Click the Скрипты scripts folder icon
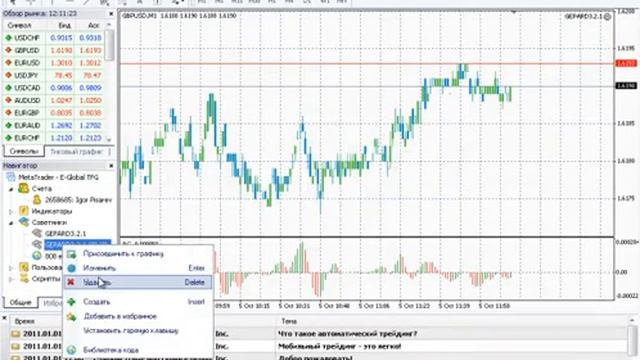Screen dimensions: 640x360 click(x=24, y=278)
